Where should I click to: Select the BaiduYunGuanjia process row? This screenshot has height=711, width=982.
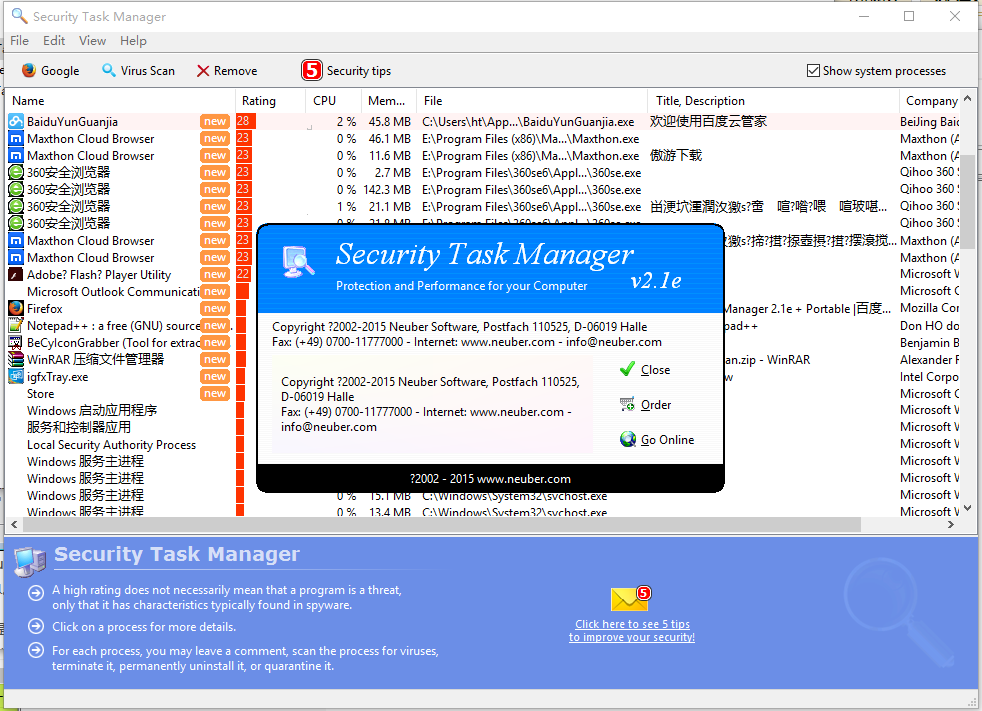72,122
